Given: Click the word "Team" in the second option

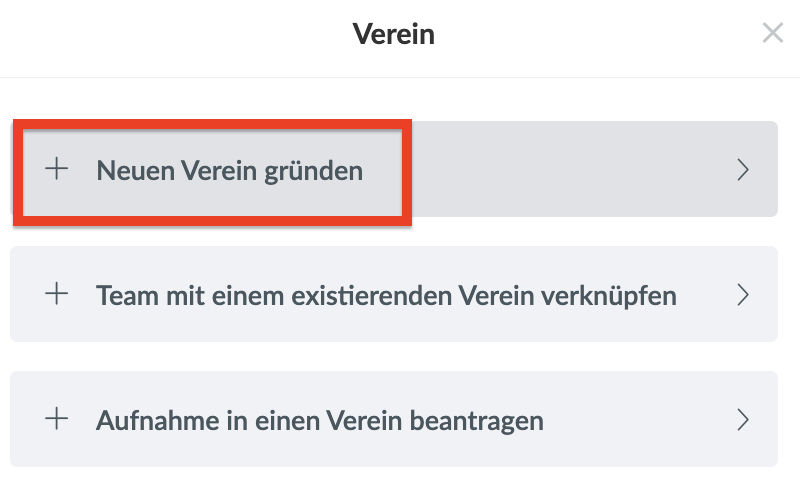Looking at the screenshot, I should (123, 296).
